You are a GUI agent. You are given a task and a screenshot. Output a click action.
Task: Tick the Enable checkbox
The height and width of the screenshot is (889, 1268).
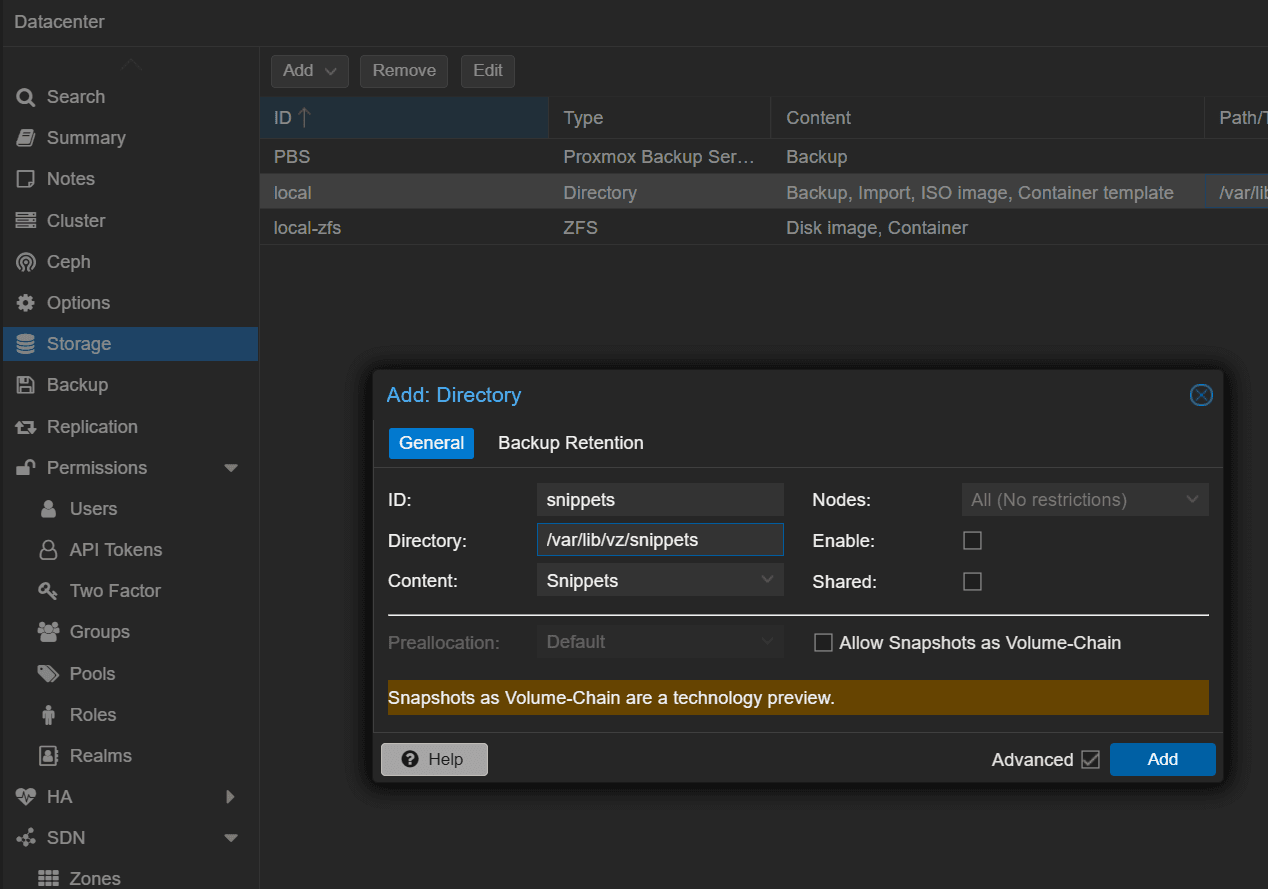point(972,541)
